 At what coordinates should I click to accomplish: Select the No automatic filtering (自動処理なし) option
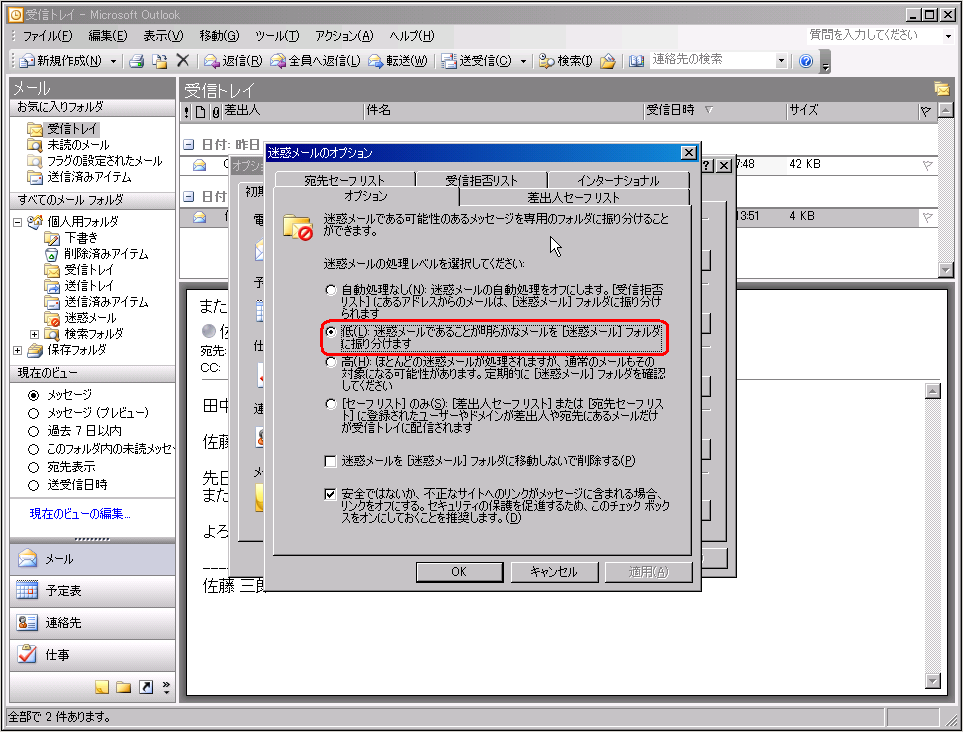click(331, 289)
